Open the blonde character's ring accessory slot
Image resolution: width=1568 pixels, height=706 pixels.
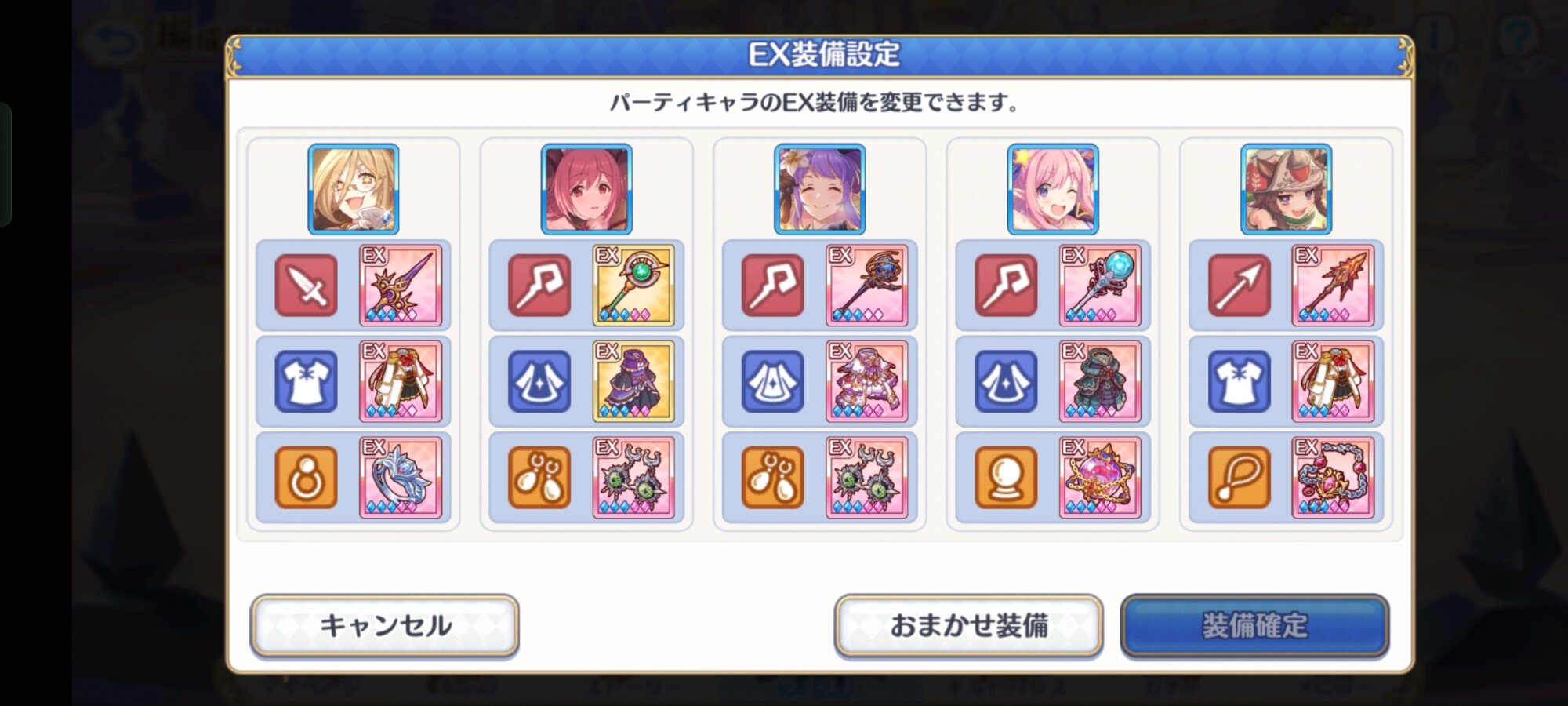(306, 478)
